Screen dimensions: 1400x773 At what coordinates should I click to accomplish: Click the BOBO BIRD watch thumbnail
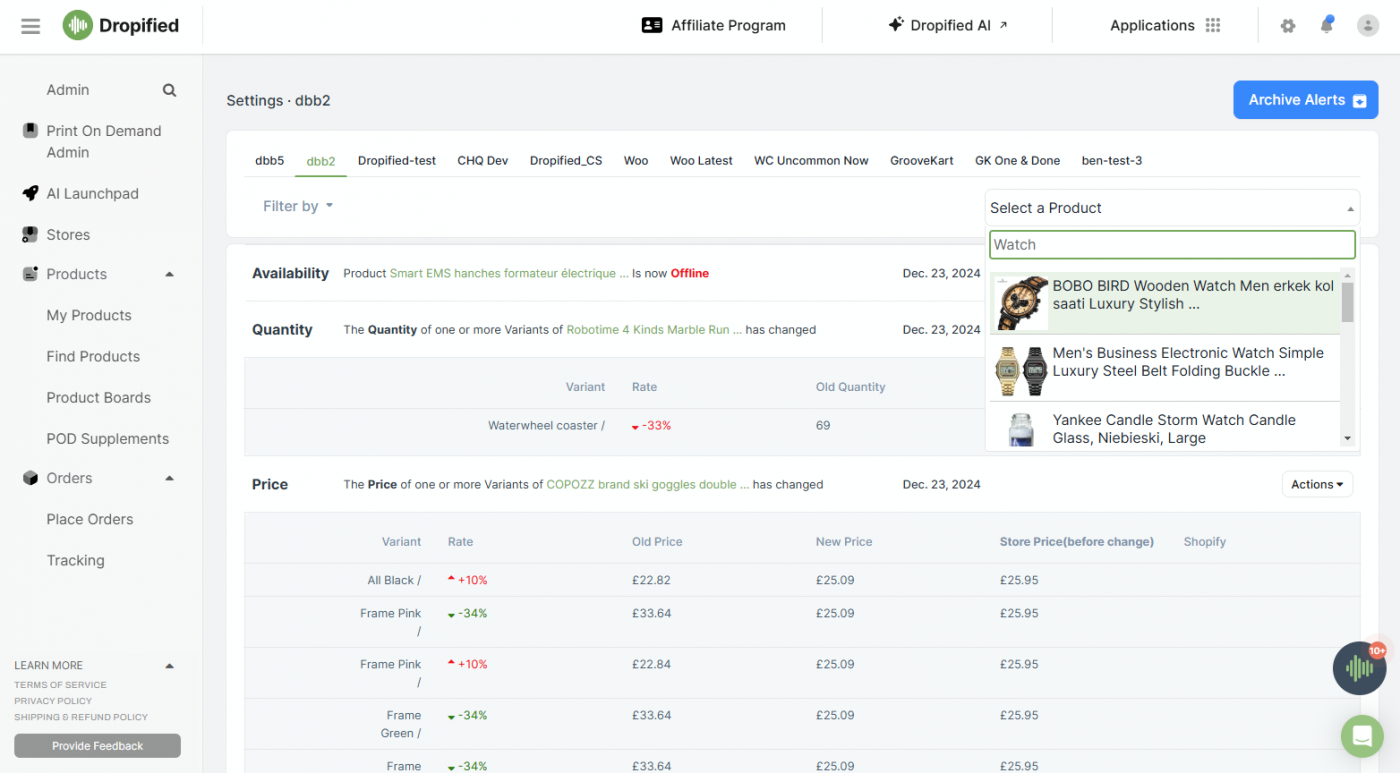point(1021,303)
